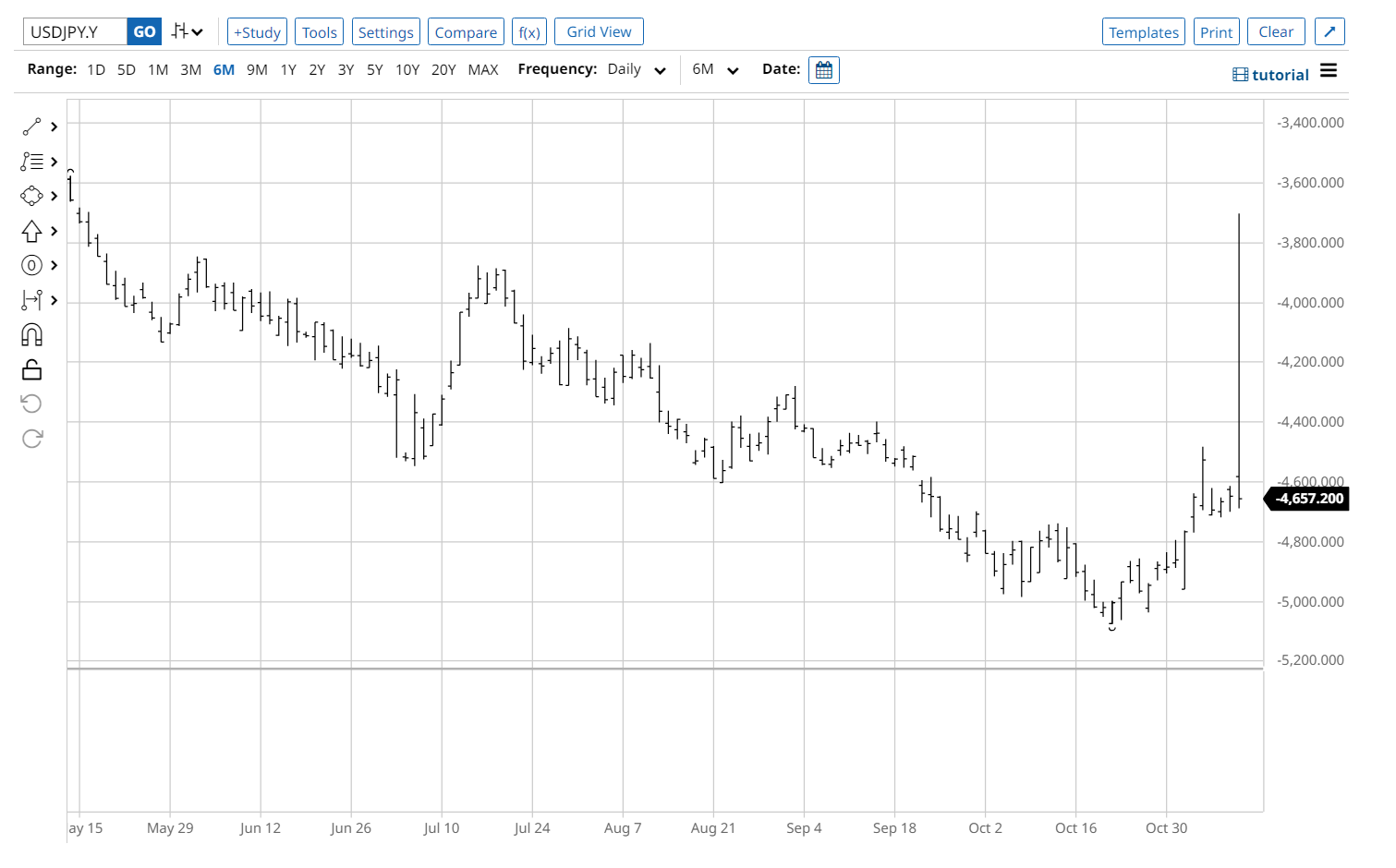Open the +Study button
The height and width of the screenshot is (868, 1396).
(257, 31)
